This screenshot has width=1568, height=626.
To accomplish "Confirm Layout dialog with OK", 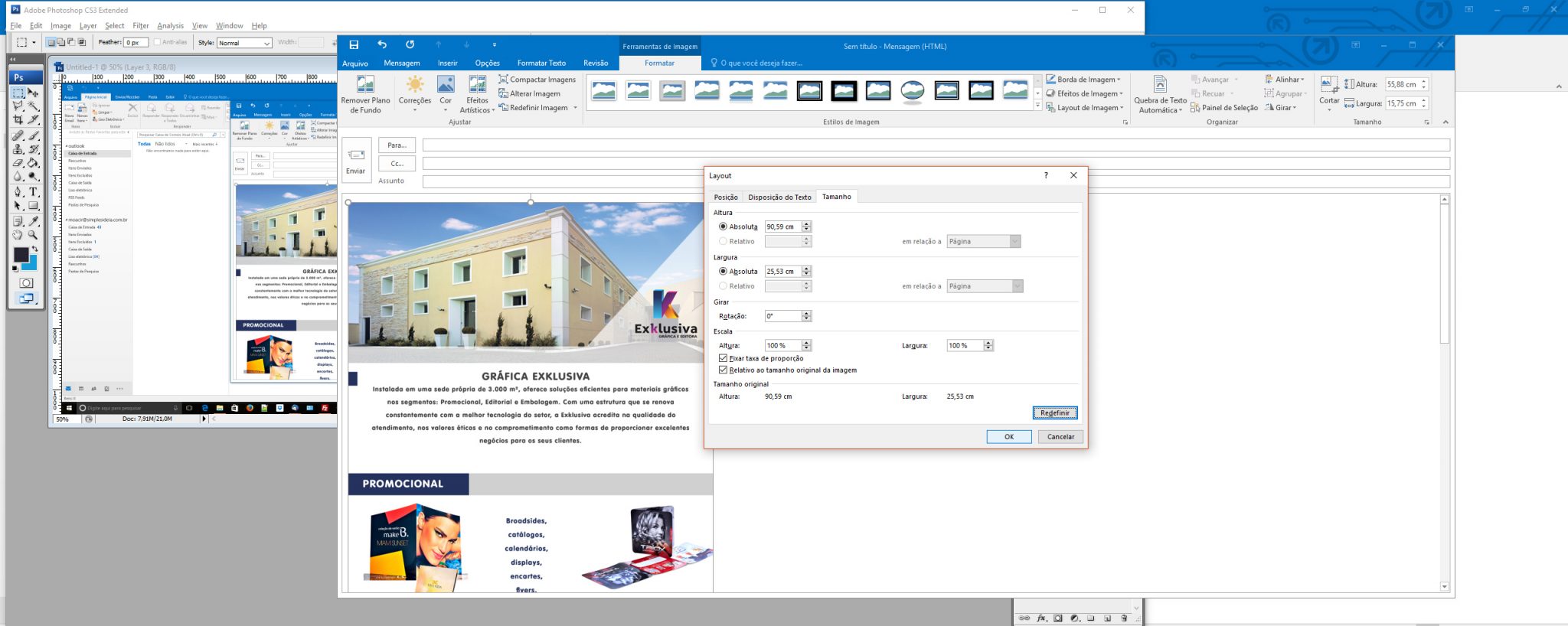I will pos(1009,437).
